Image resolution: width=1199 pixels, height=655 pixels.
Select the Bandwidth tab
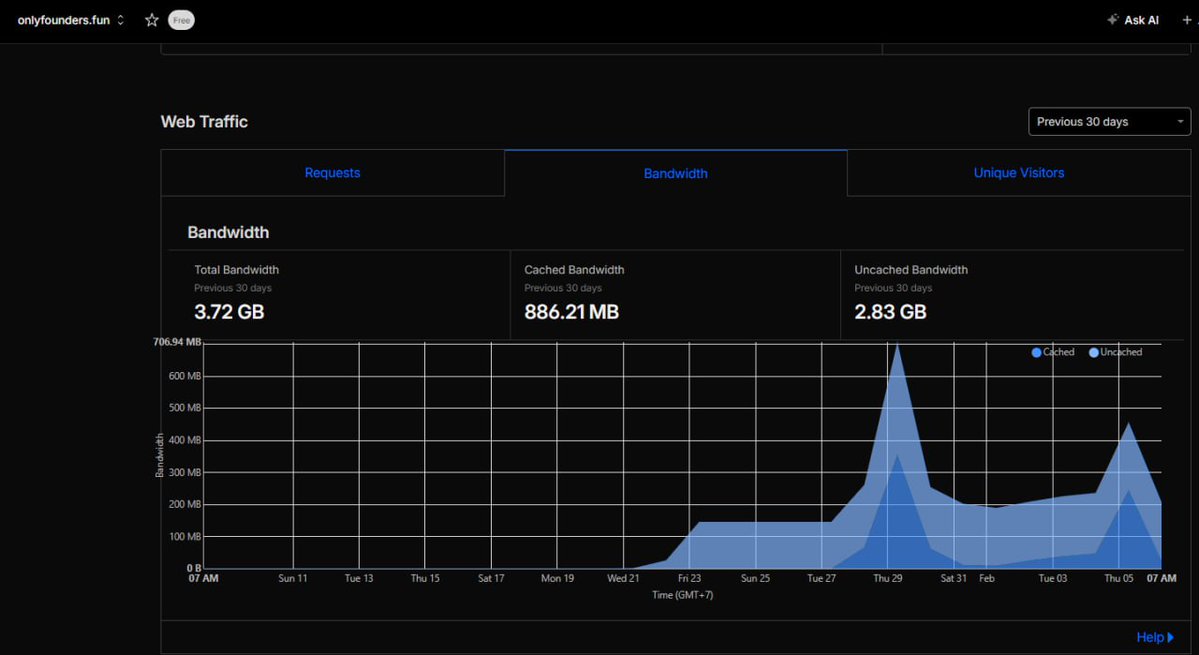coord(676,173)
